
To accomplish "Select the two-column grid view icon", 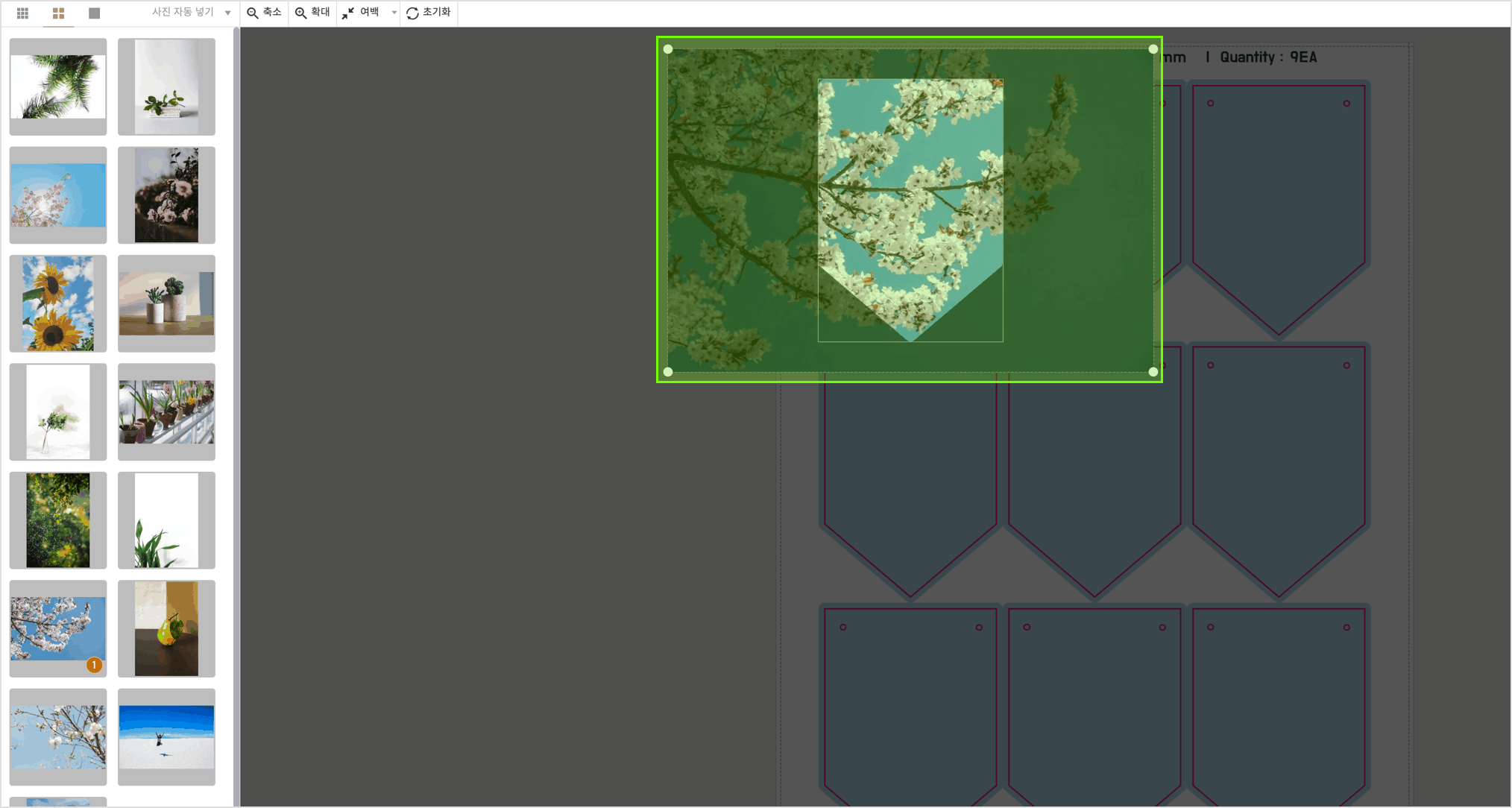I will pos(58,13).
